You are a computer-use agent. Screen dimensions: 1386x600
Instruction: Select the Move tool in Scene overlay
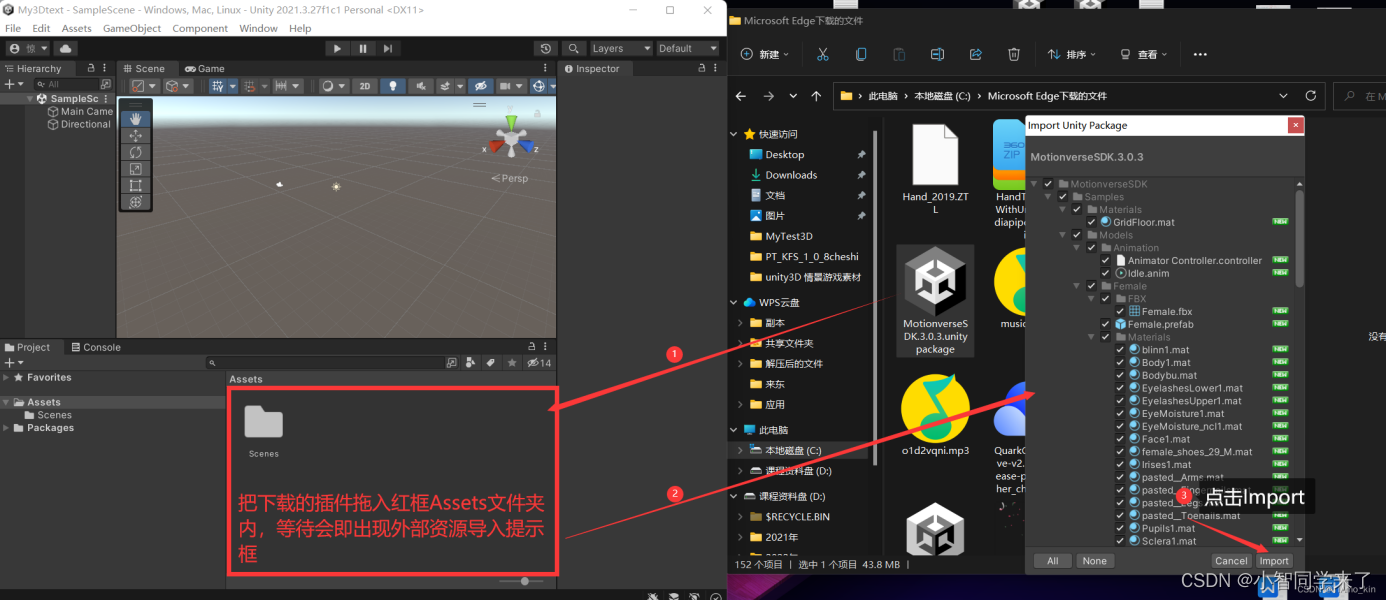[x=136, y=135]
